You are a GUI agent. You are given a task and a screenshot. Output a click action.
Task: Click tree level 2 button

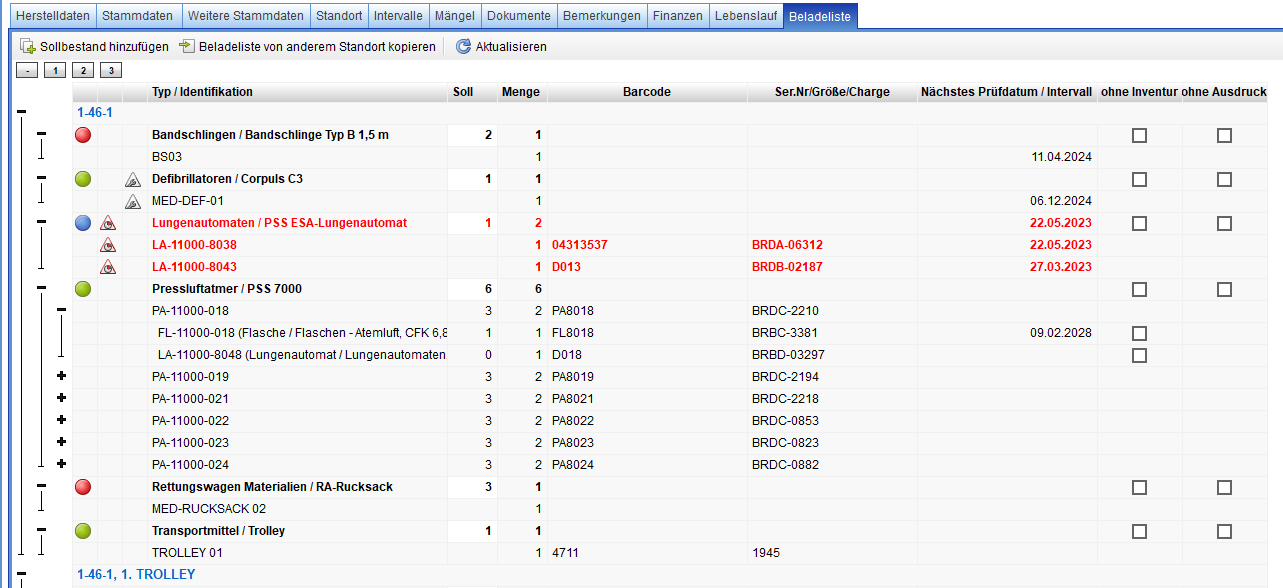82,70
